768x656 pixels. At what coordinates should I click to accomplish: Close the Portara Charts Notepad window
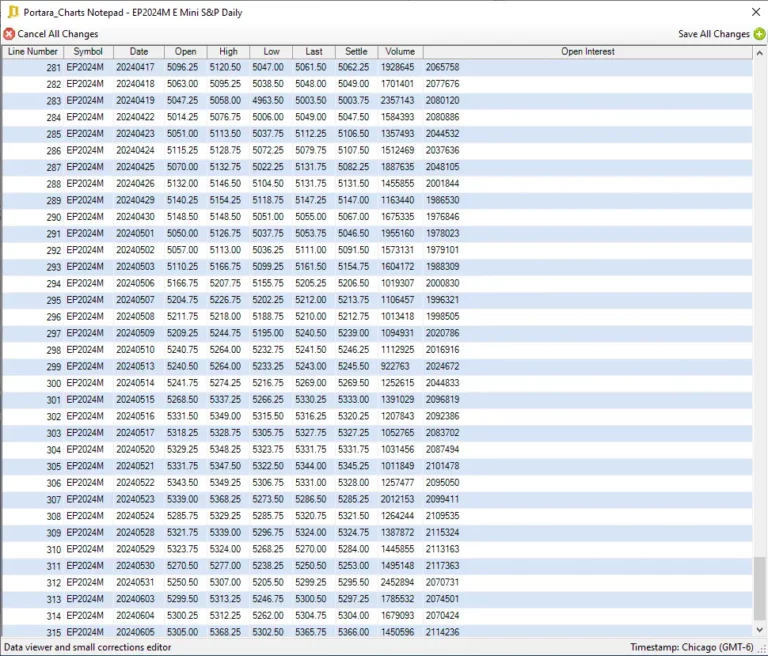pos(756,12)
